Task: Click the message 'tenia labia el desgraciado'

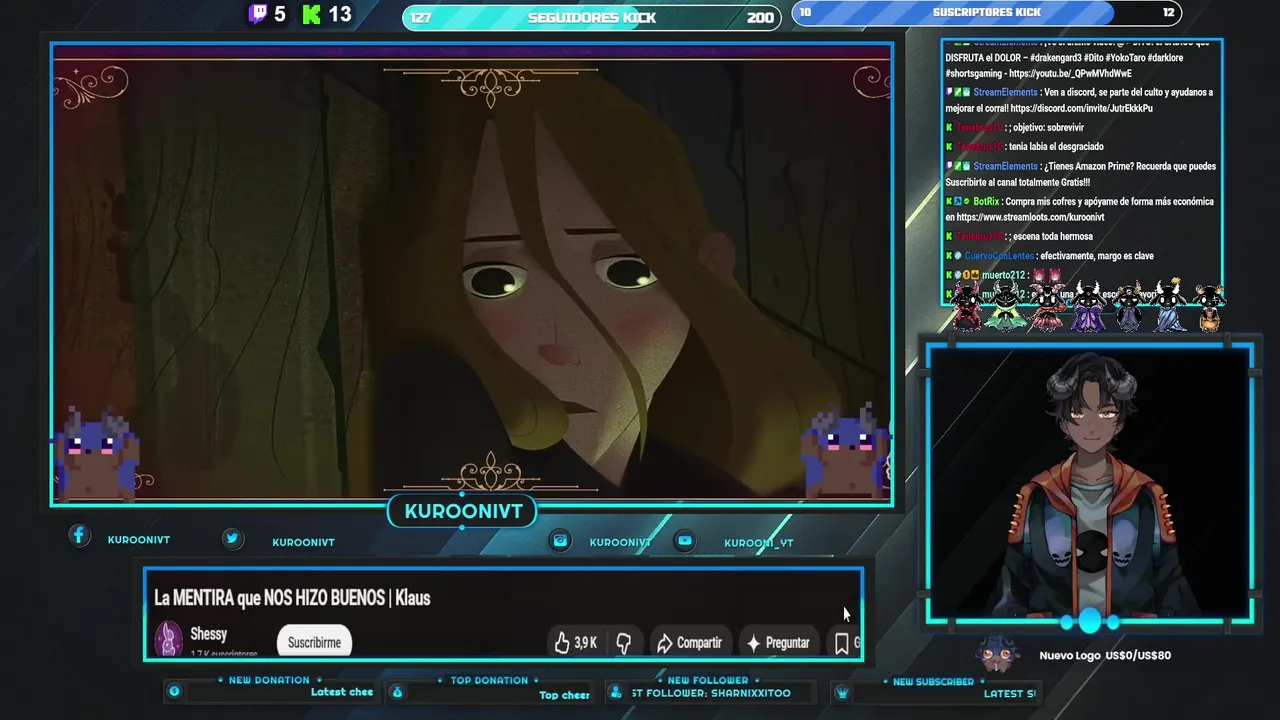Action: pyautogui.click(x=1056, y=147)
